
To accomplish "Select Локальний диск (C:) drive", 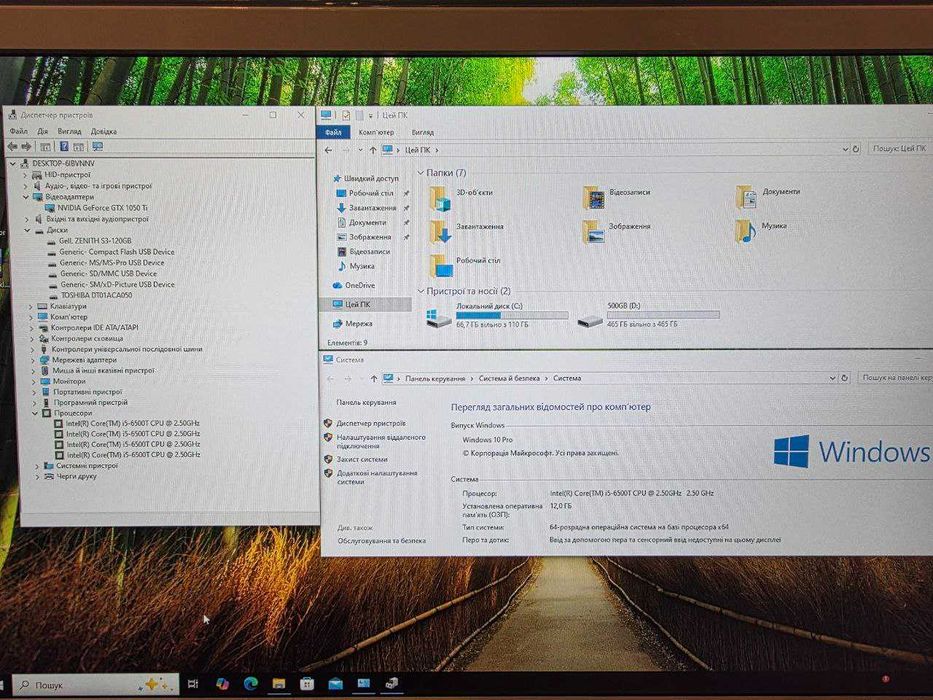I will (497, 315).
